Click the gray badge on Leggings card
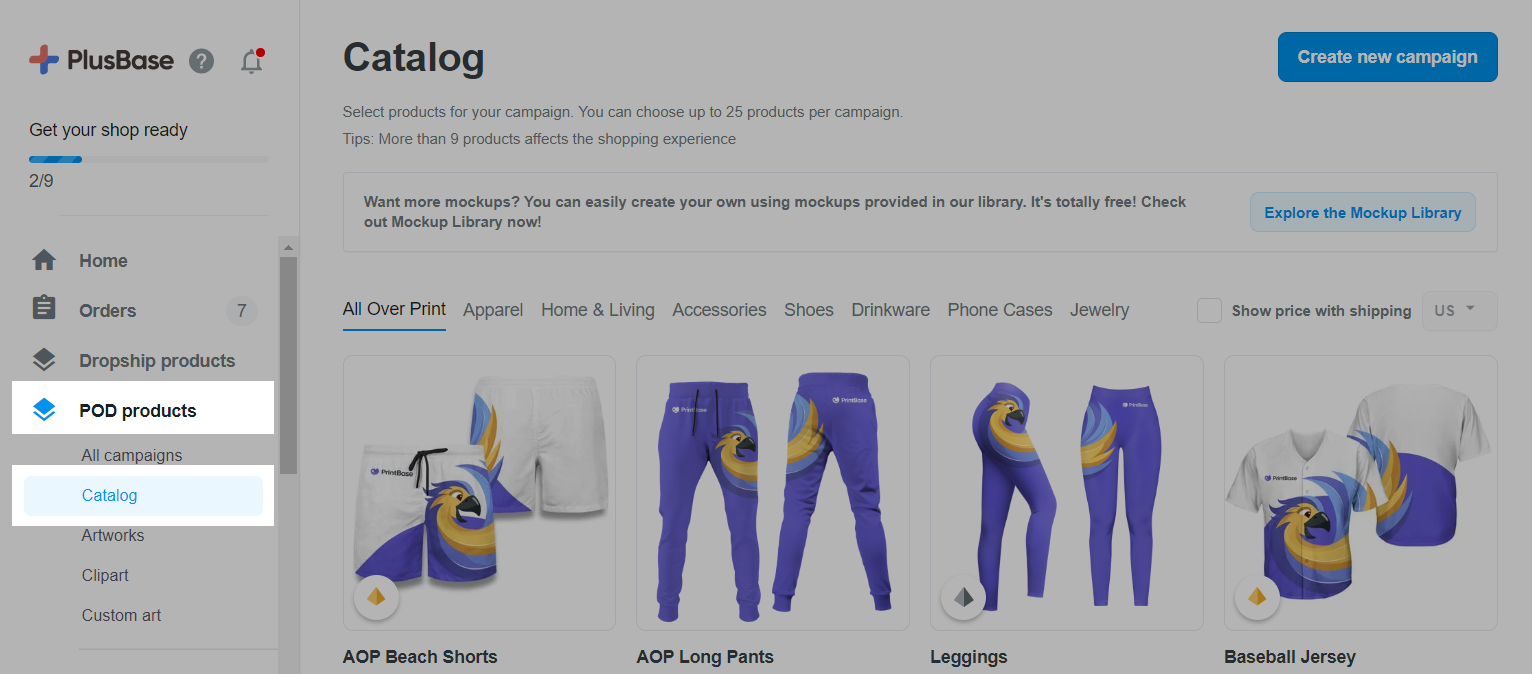Viewport: 1532px width, 674px height. [x=963, y=597]
